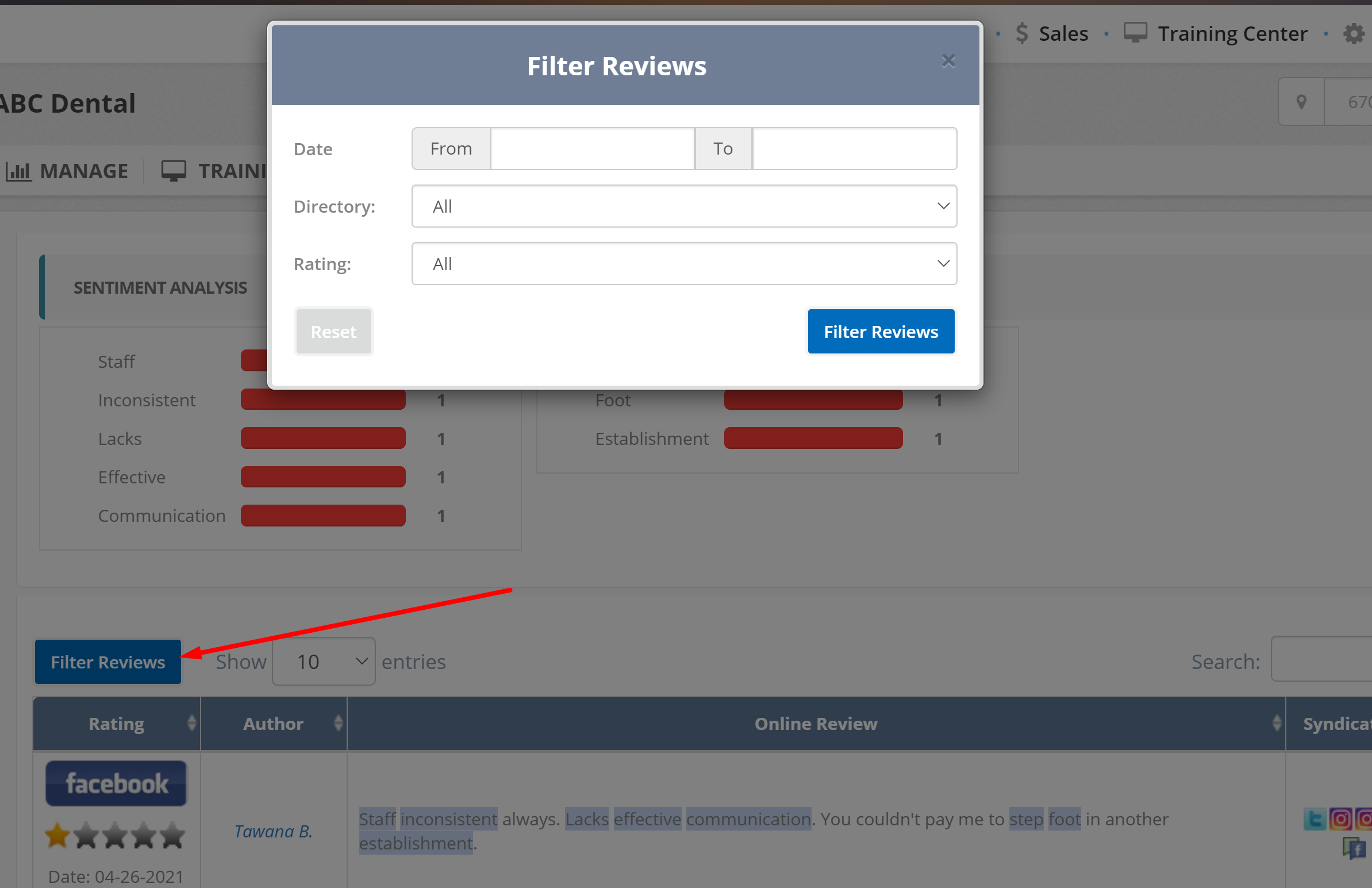Screen dimensions: 1372x888
Task: Click the Facebook reply chat icon
Action: (1354, 848)
